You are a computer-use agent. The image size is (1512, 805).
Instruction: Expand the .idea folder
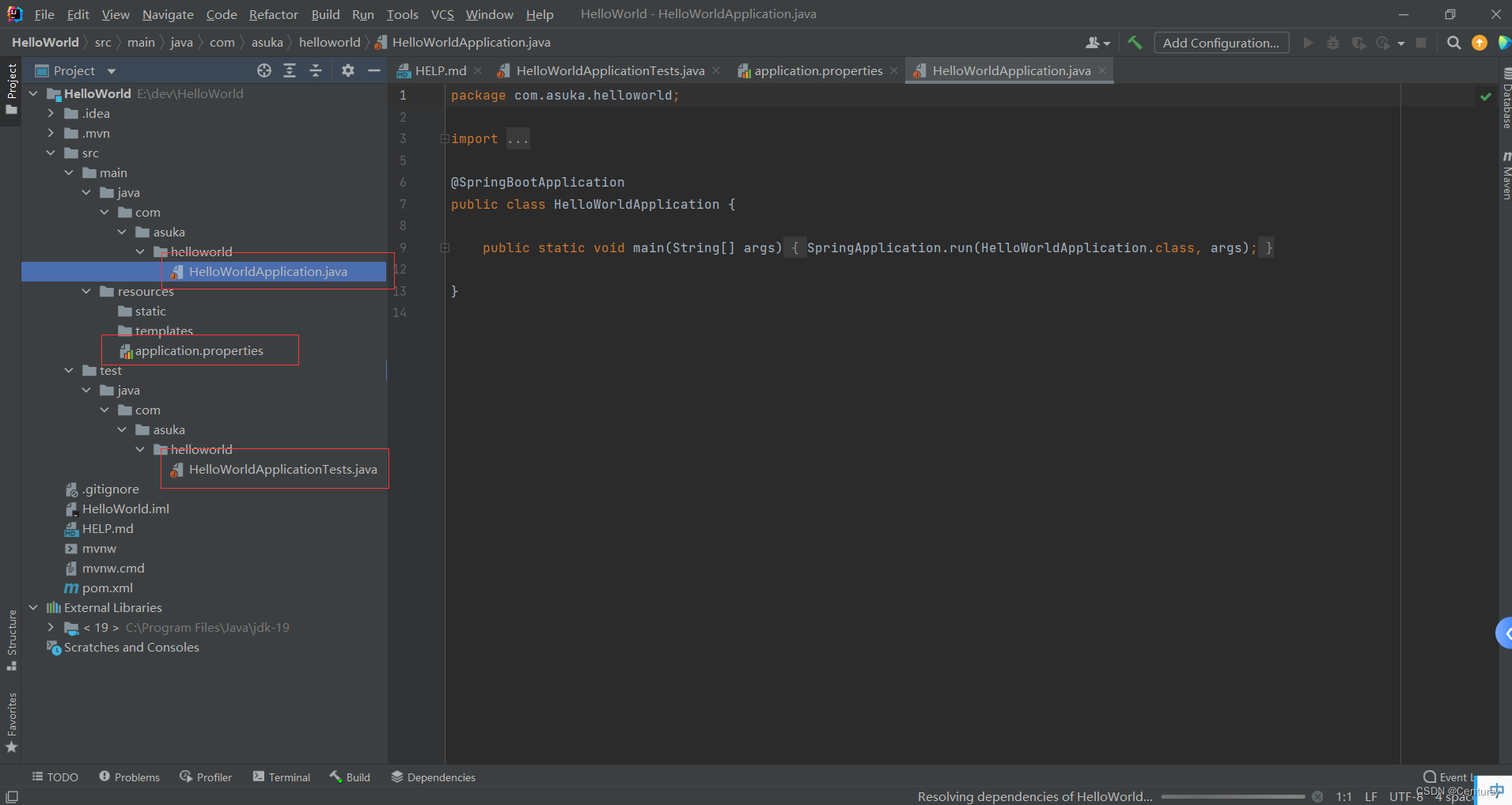pos(51,113)
